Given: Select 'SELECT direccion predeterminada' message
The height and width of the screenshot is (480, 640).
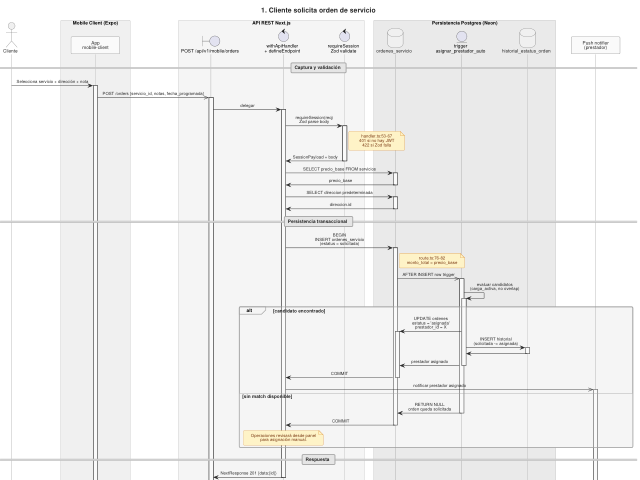Looking at the screenshot, I should [340, 192].
